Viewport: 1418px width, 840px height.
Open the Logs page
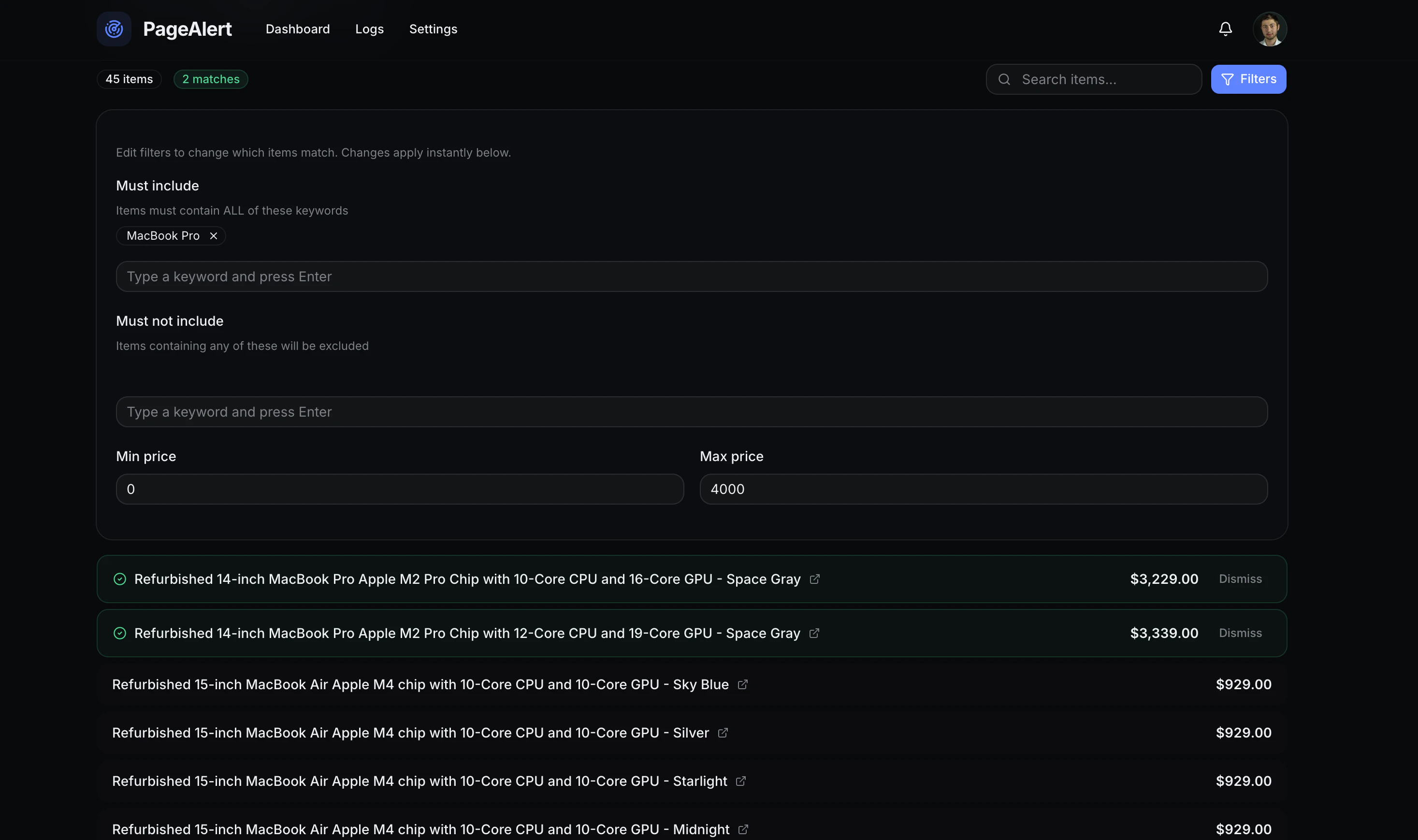tap(370, 29)
